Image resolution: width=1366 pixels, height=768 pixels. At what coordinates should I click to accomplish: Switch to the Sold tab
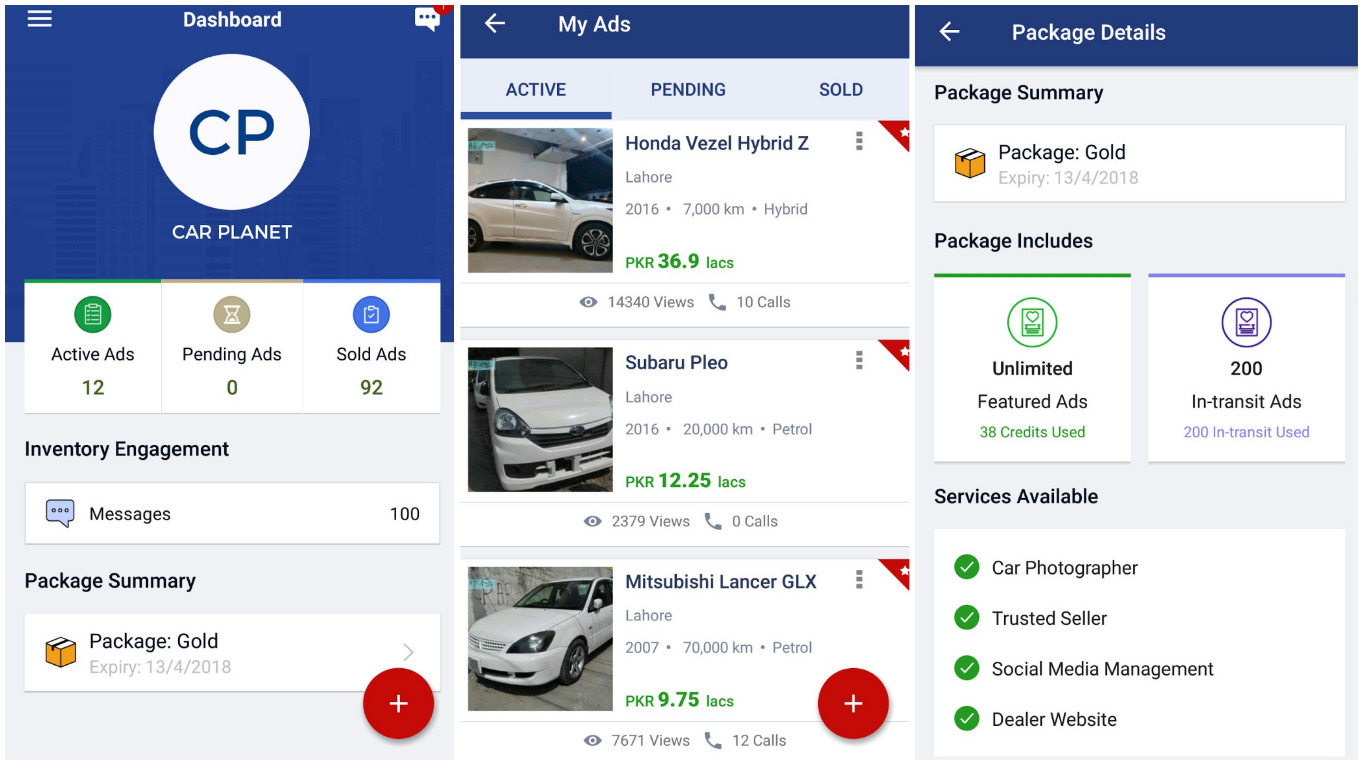pyautogui.click(x=840, y=90)
